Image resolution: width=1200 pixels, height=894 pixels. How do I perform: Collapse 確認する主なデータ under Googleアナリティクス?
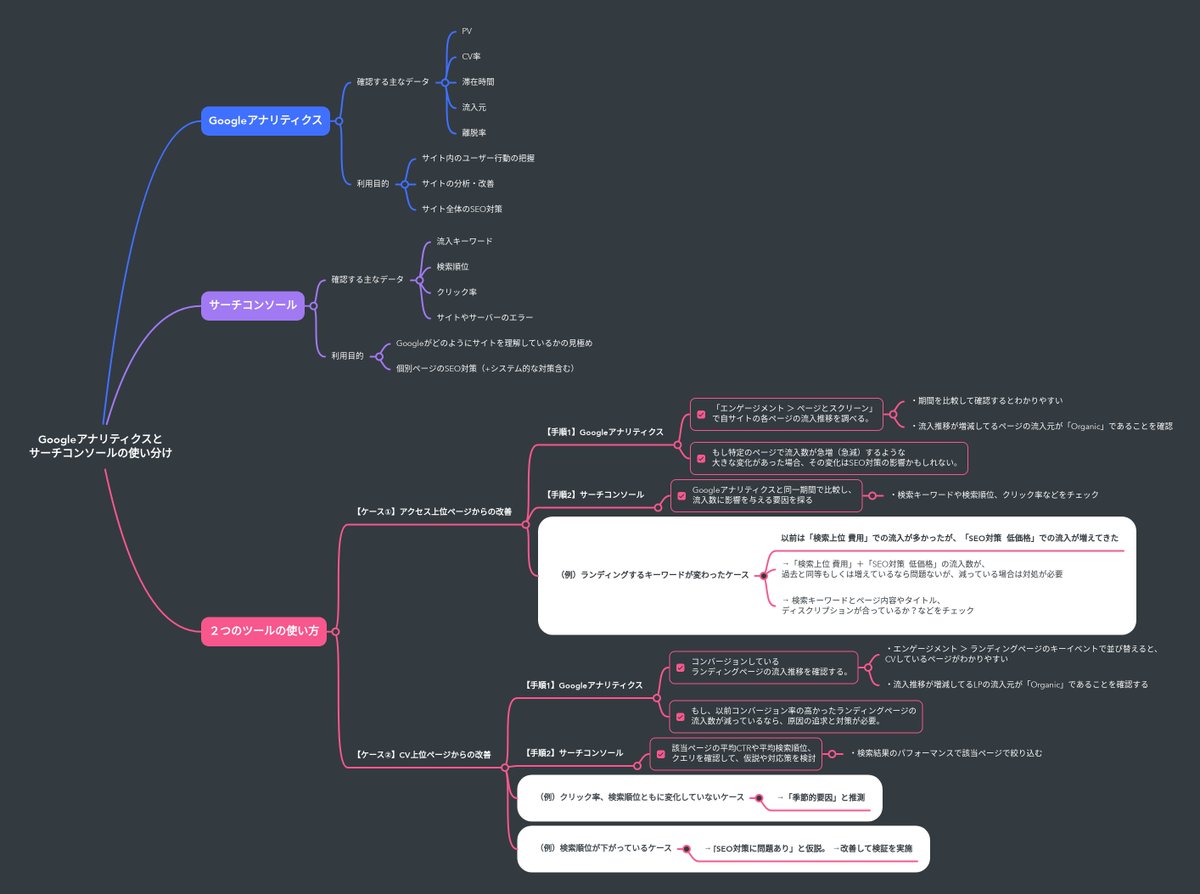coord(445,82)
